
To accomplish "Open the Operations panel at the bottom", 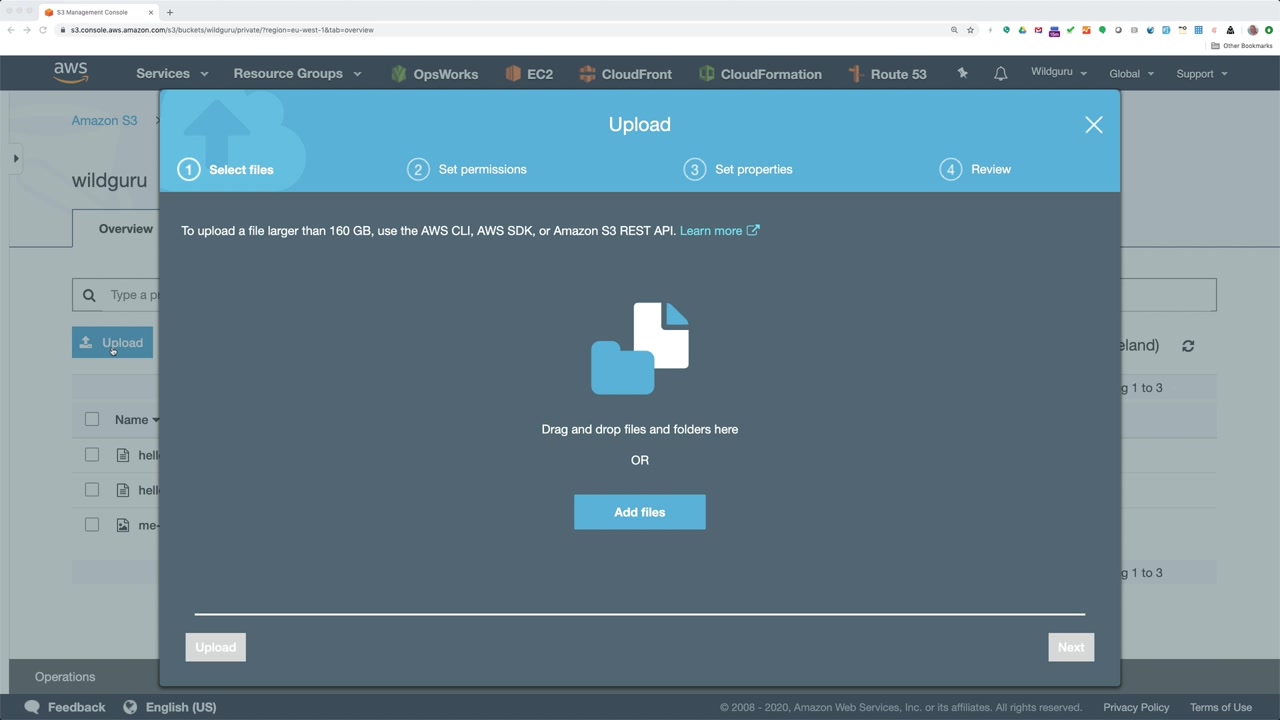I will click(65, 677).
